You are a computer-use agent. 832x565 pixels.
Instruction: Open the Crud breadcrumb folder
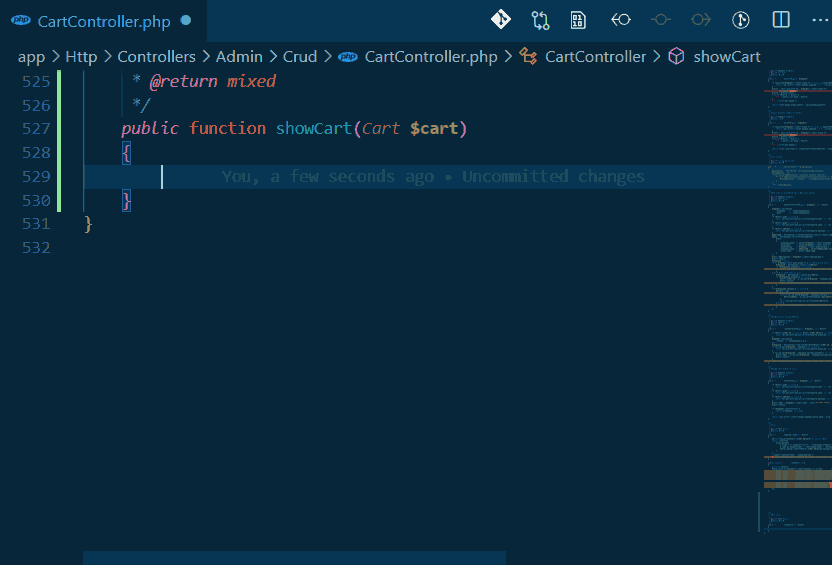[300, 57]
